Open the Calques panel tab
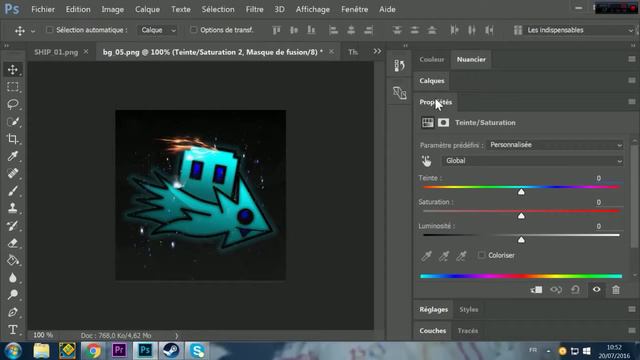The image size is (640, 360). pyautogui.click(x=432, y=81)
